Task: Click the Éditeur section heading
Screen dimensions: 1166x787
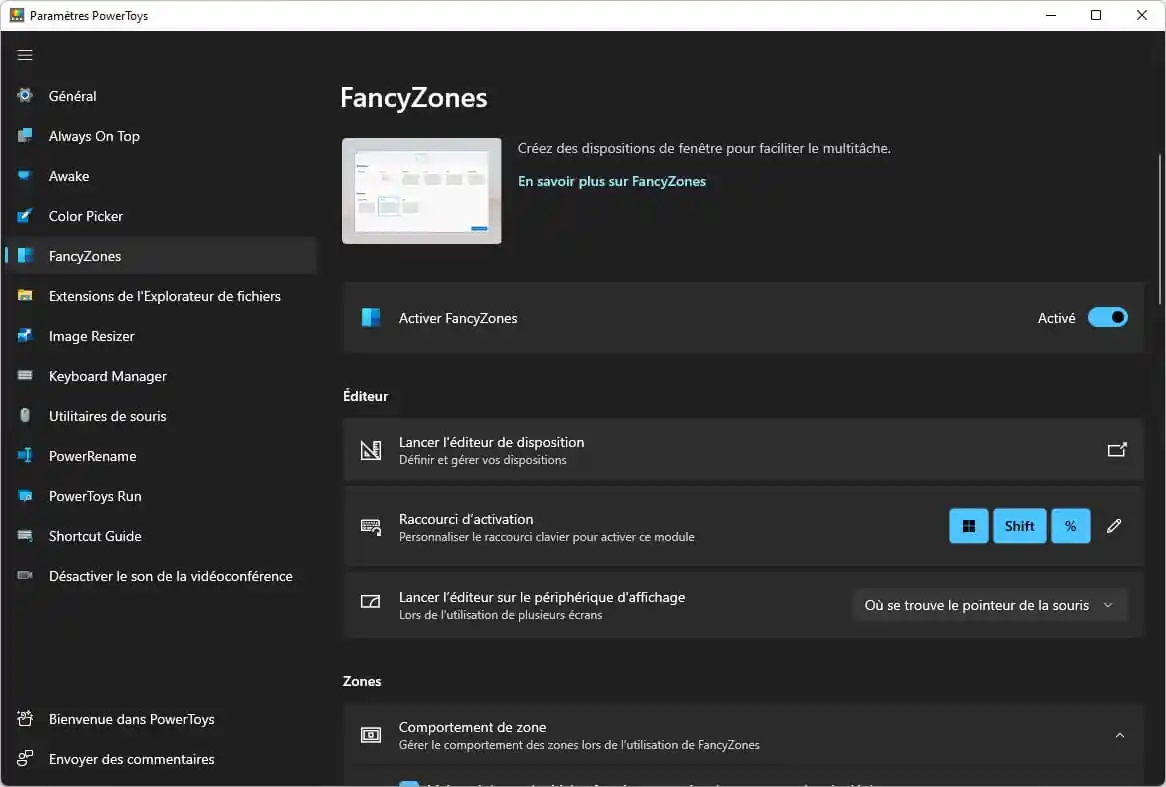Action: (365, 396)
